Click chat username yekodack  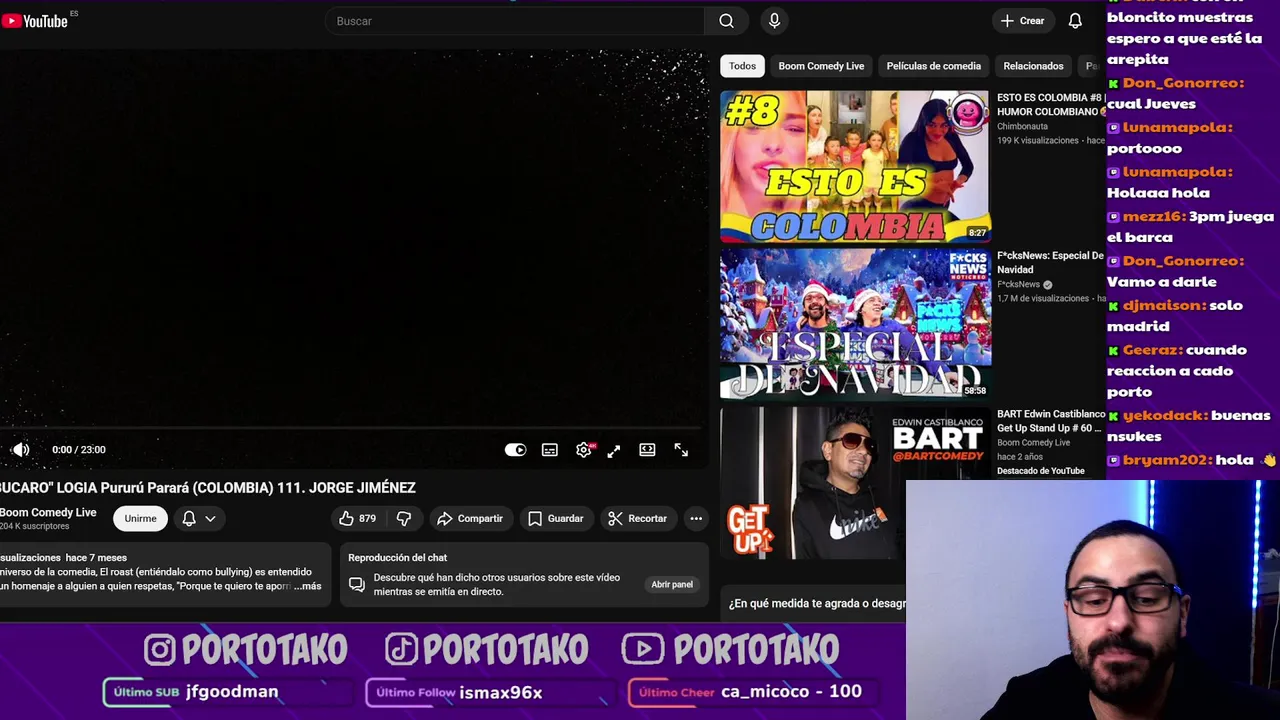1166,415
